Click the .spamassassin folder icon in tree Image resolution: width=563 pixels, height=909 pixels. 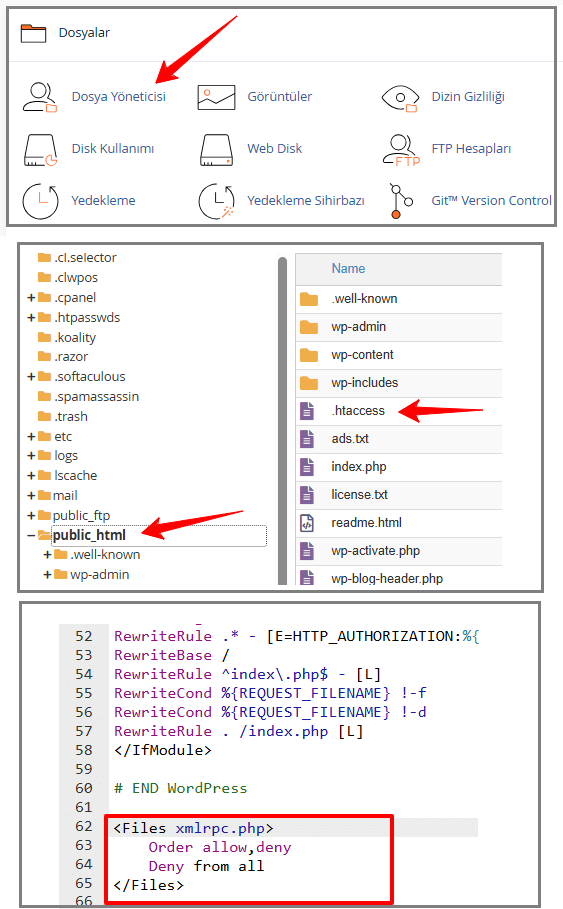point(44,397)
